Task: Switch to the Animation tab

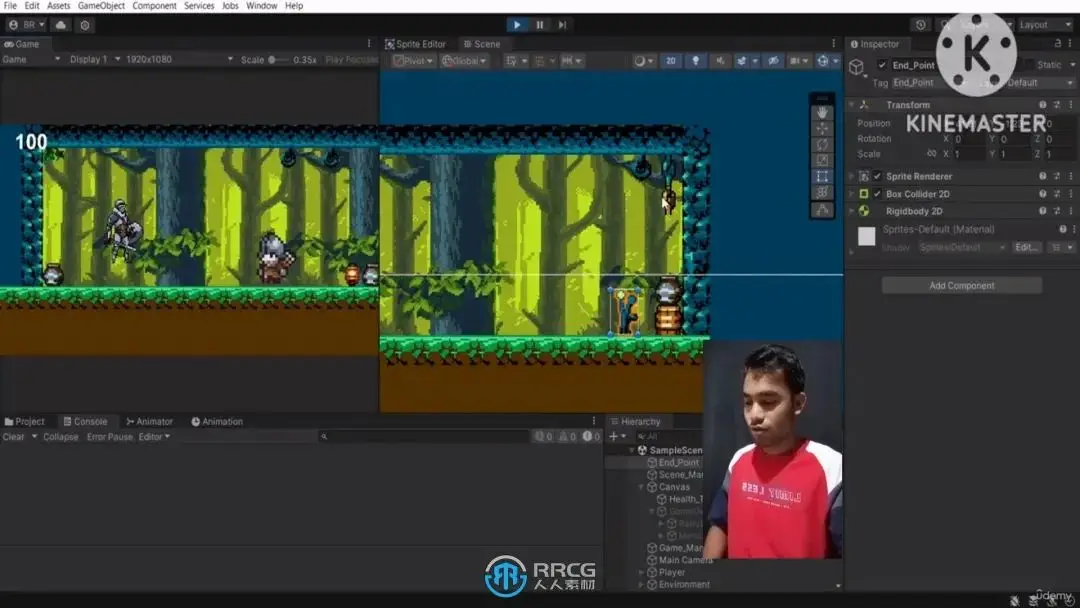Action: coord(217,421)
